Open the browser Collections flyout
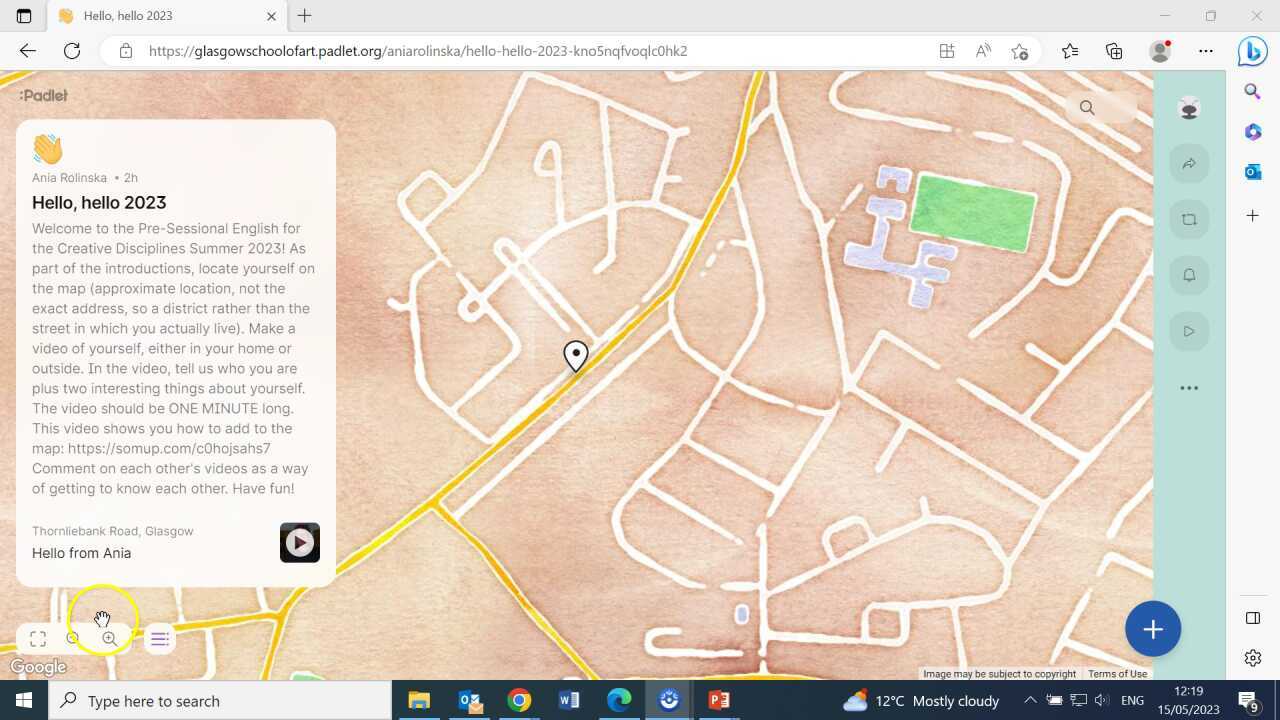1280x720 pixels. click(1113, 51)
